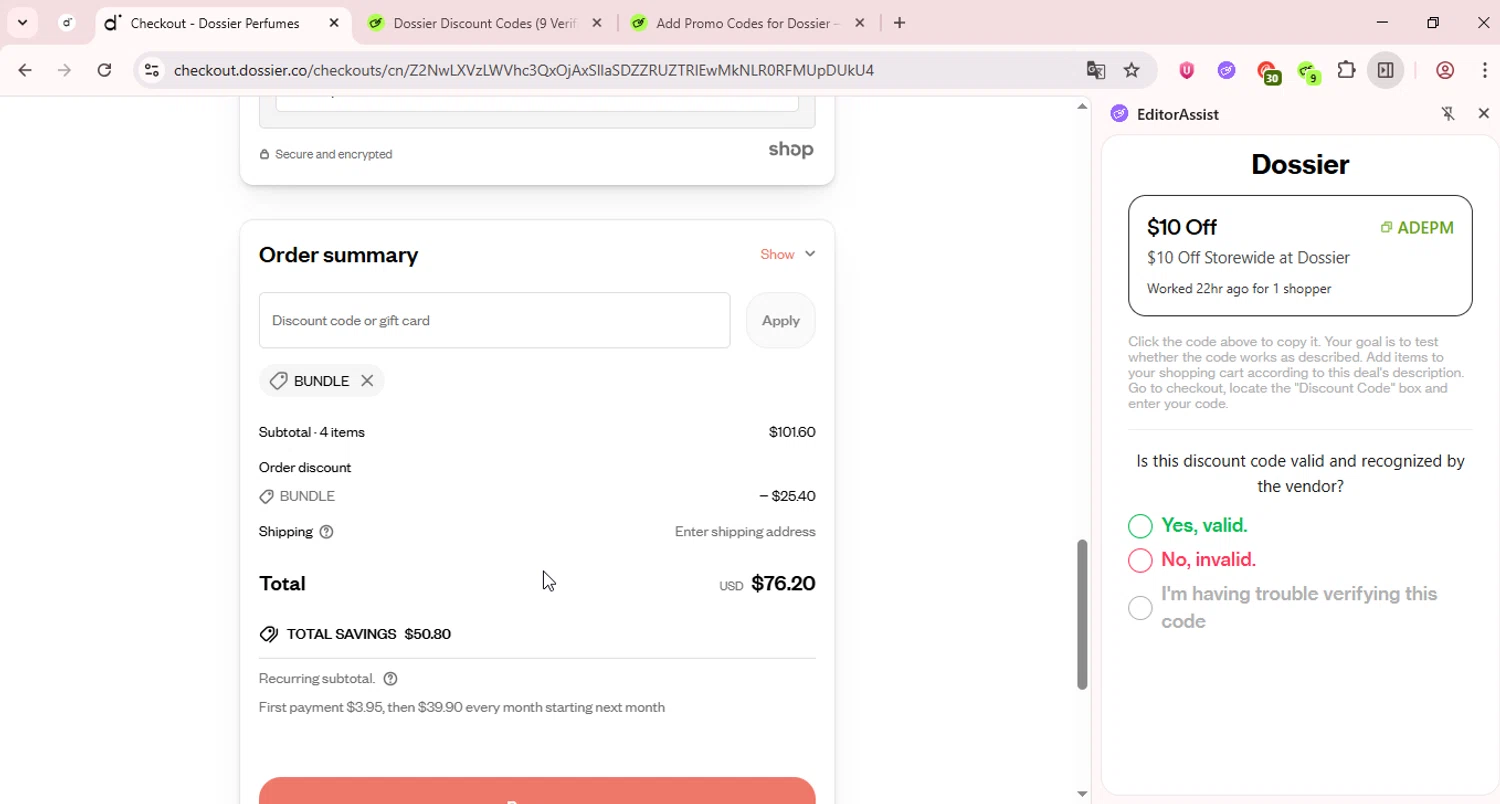The height and width of the screenshot is (804, 1500).
Task: Choose "I'm having trouble verifying" option
Action: coord(1140,607)
